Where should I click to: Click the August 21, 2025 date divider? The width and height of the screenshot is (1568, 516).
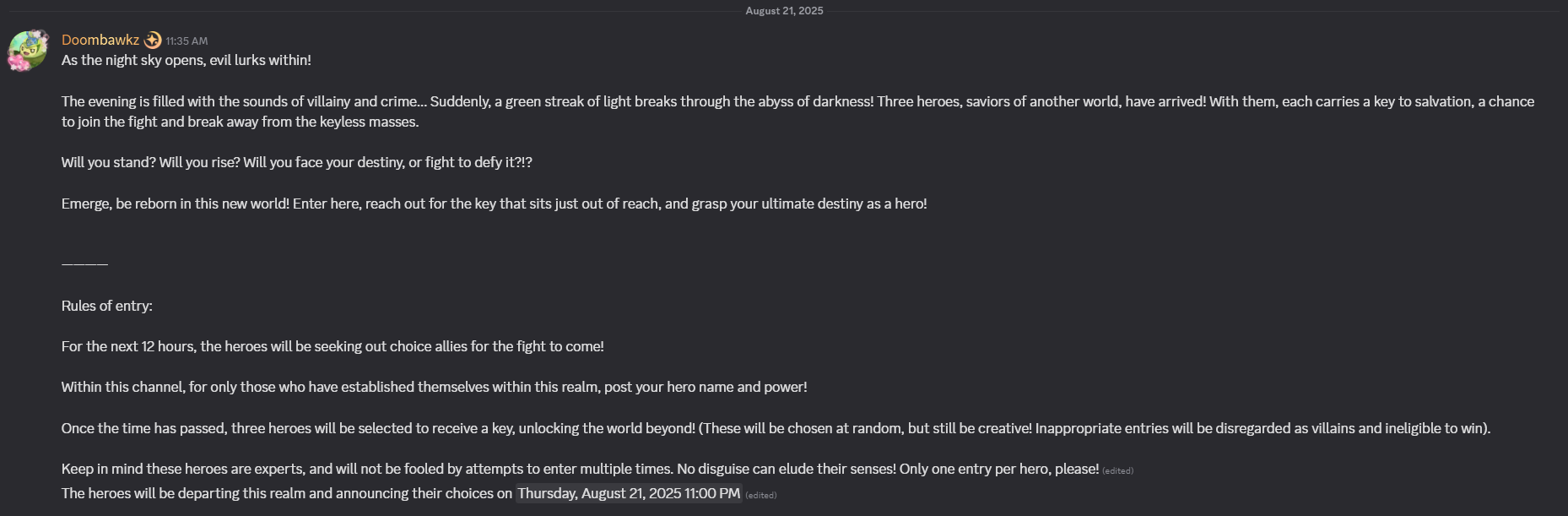point(784,11)
